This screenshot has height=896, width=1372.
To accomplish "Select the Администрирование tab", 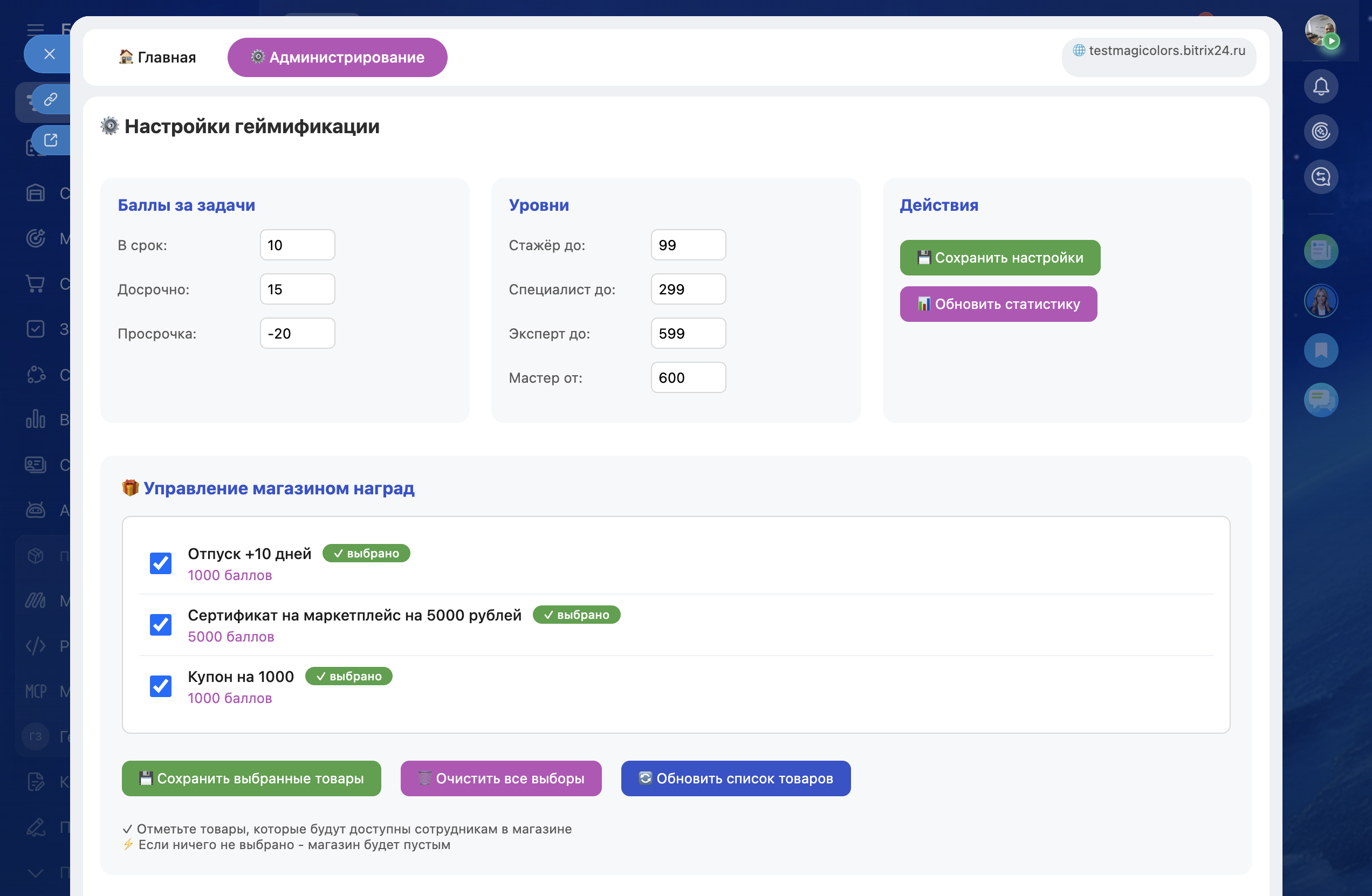I will tap(337, 57).
